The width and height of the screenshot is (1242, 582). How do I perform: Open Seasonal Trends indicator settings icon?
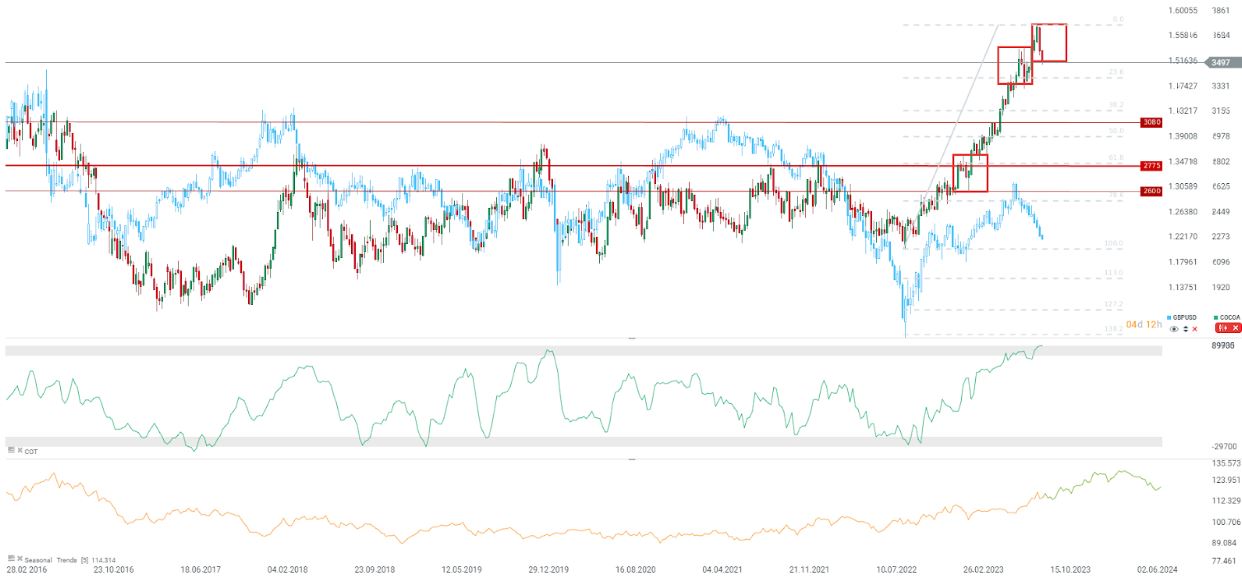(11, 558)
